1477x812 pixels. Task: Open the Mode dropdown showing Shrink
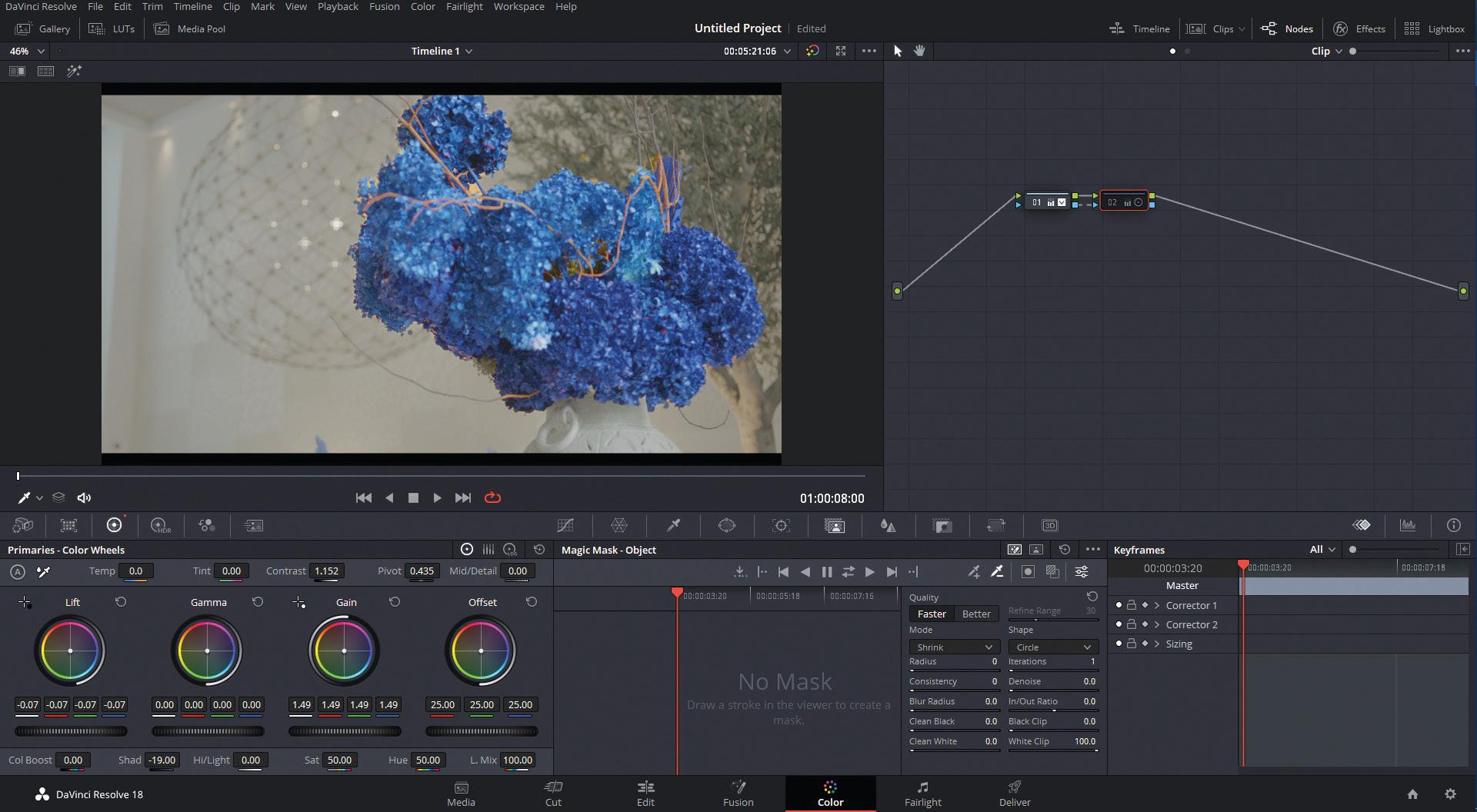(x=954, y=647)
